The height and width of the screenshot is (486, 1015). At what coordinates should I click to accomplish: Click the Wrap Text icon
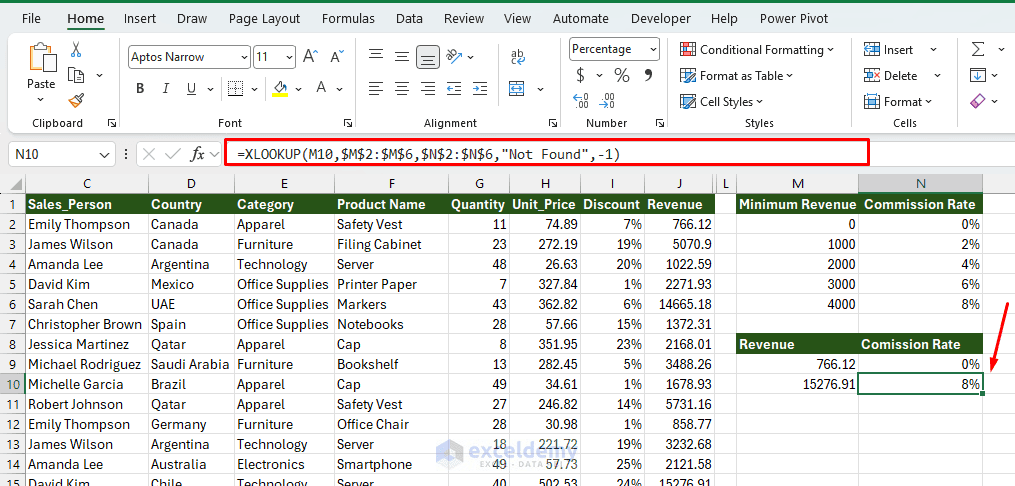518,57
